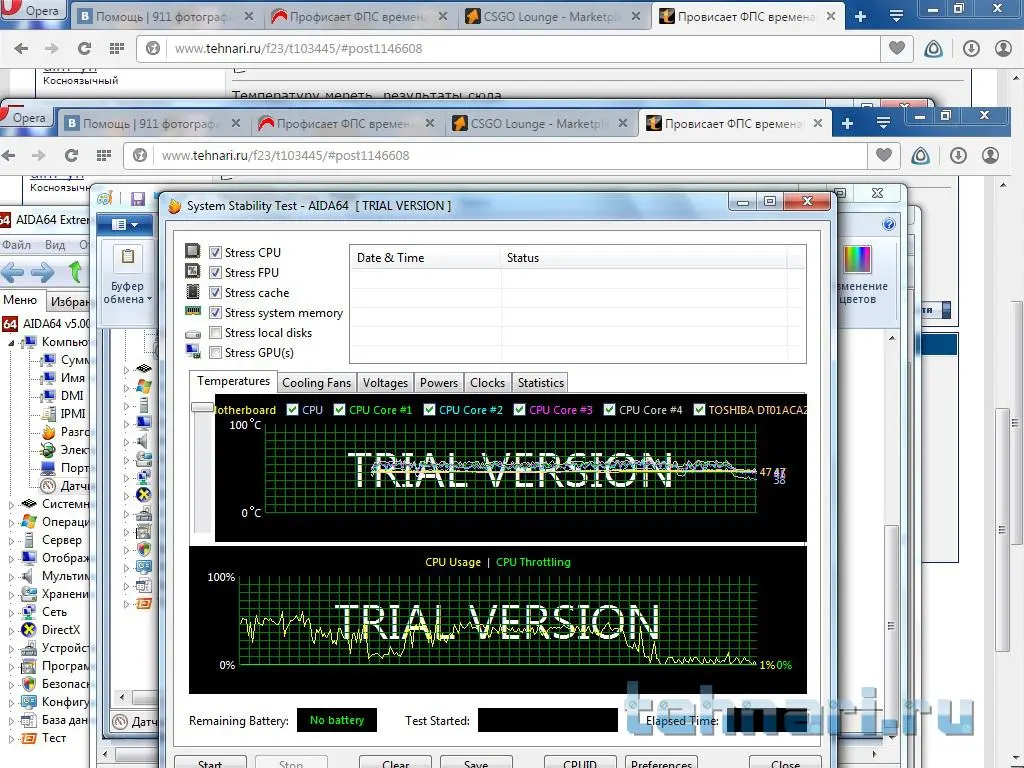Open the Изменение цветов color palette
Image resolution: width=1024 pixels, height=768 pixels.
857,259
